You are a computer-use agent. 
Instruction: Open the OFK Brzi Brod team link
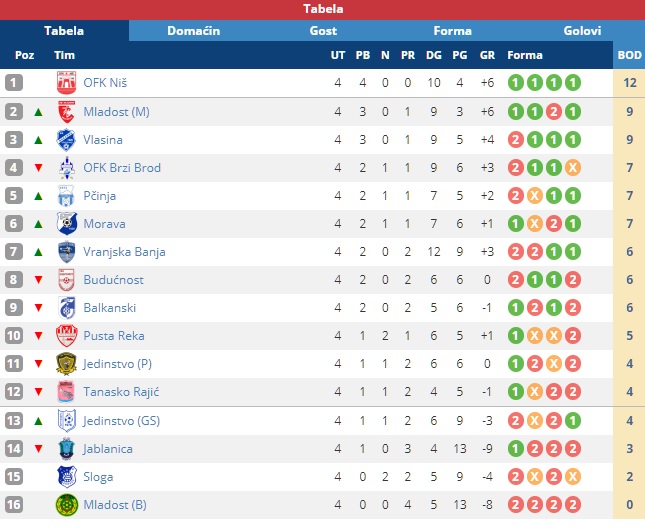(x=122, y=168)
